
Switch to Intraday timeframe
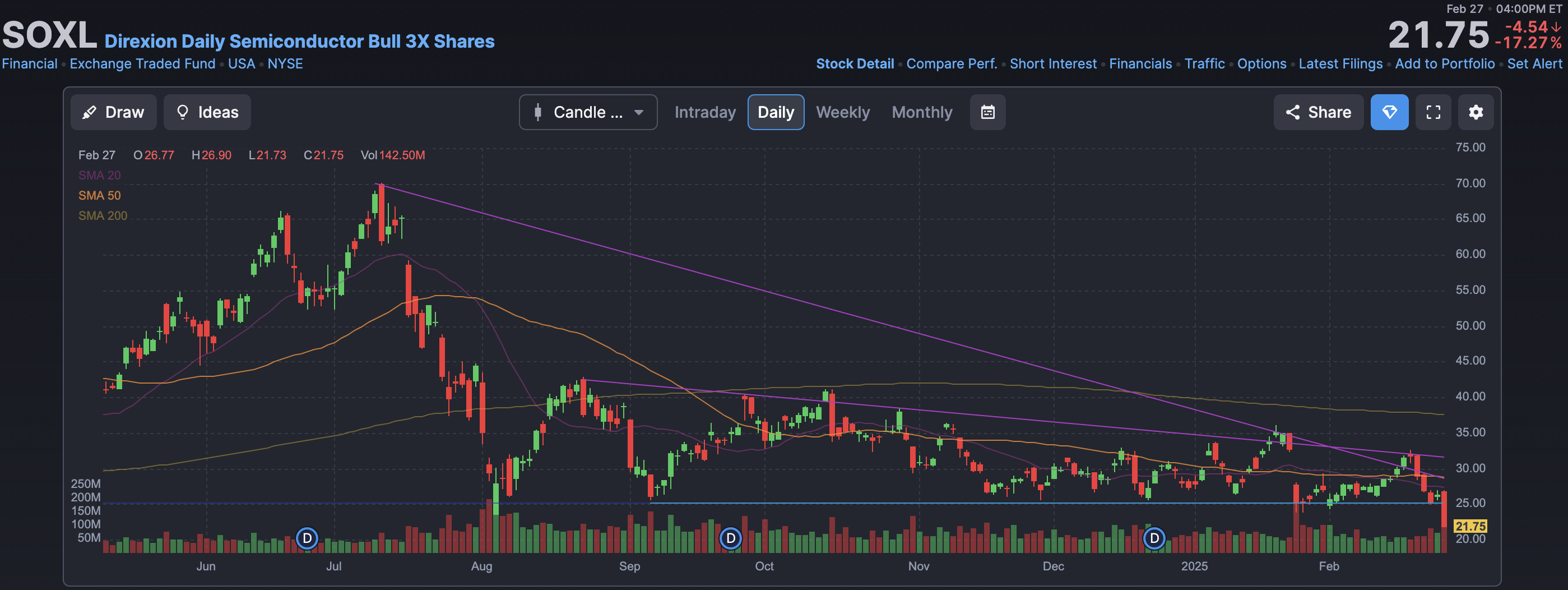point(705,112)
